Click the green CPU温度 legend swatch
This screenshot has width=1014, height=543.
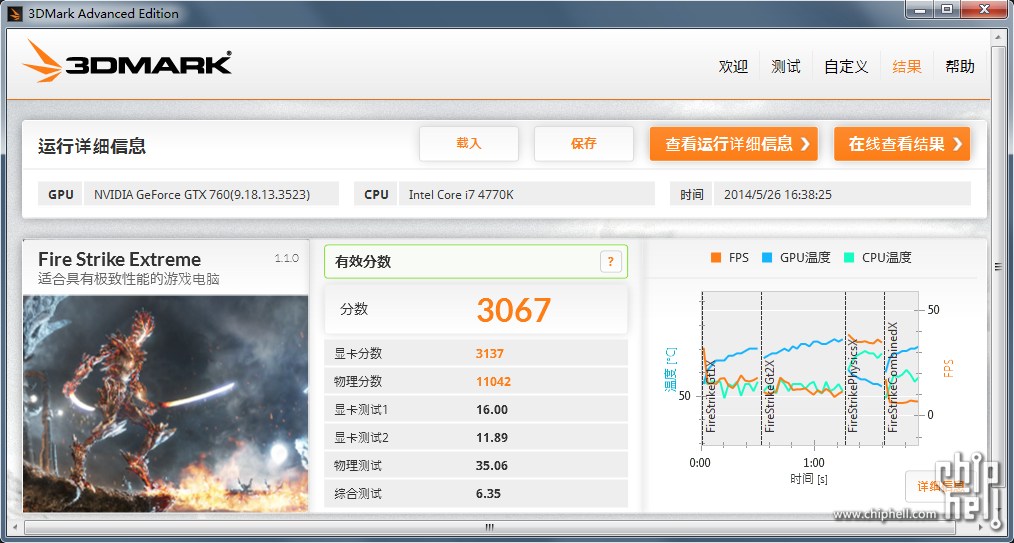(x=849, y=257)
